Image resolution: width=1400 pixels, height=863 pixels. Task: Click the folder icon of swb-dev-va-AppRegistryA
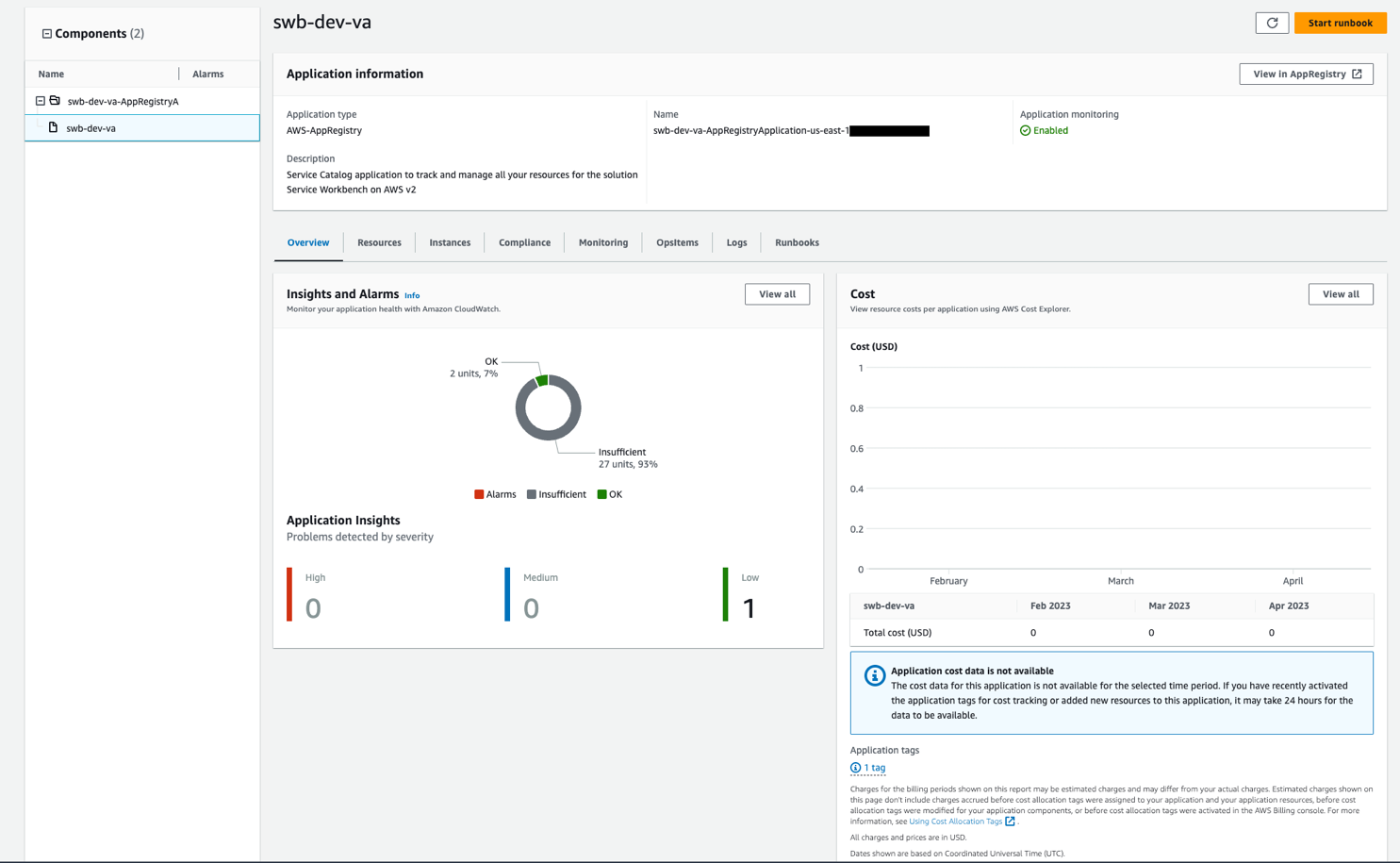(55, 101)
